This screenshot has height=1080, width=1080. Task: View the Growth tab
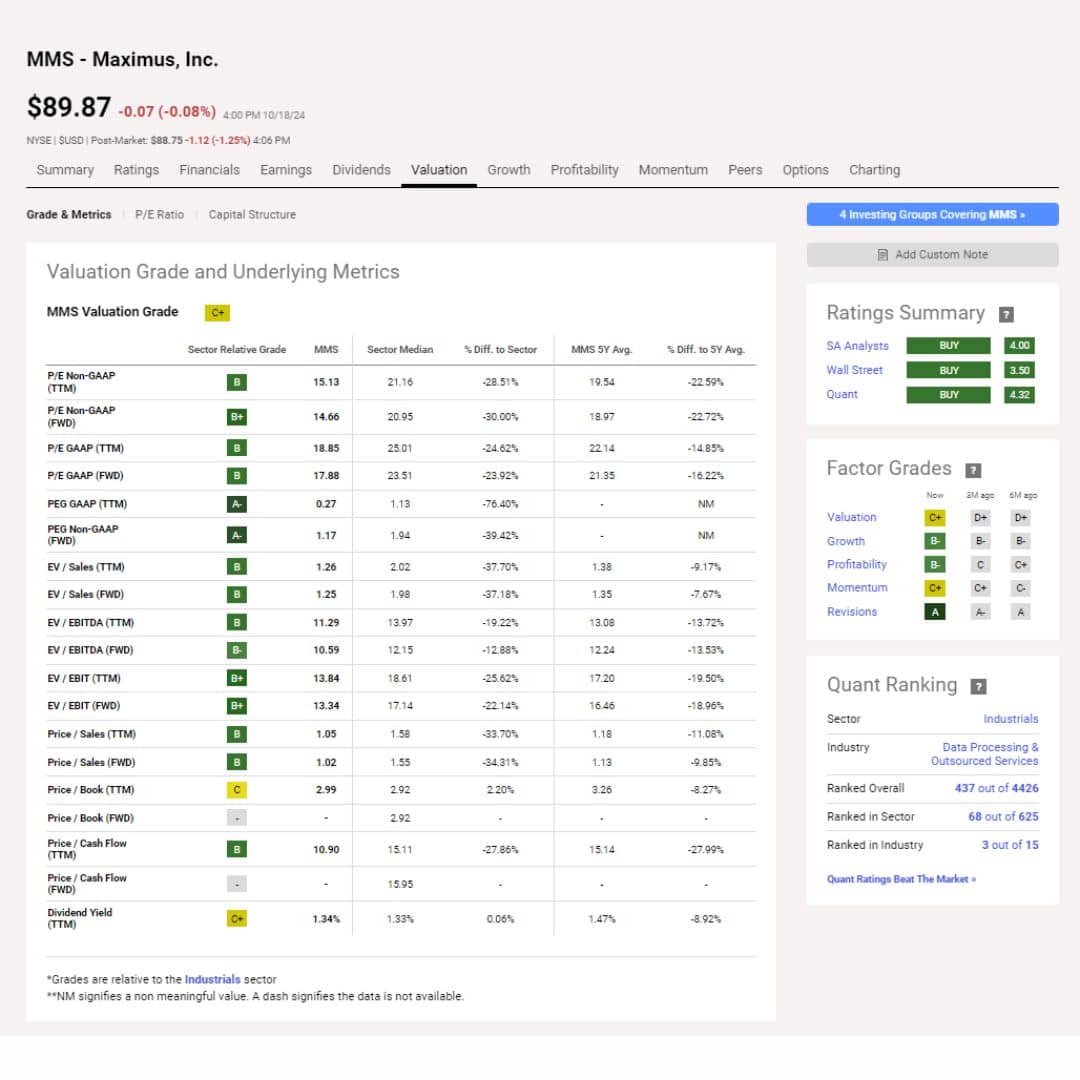click(509, 170)
